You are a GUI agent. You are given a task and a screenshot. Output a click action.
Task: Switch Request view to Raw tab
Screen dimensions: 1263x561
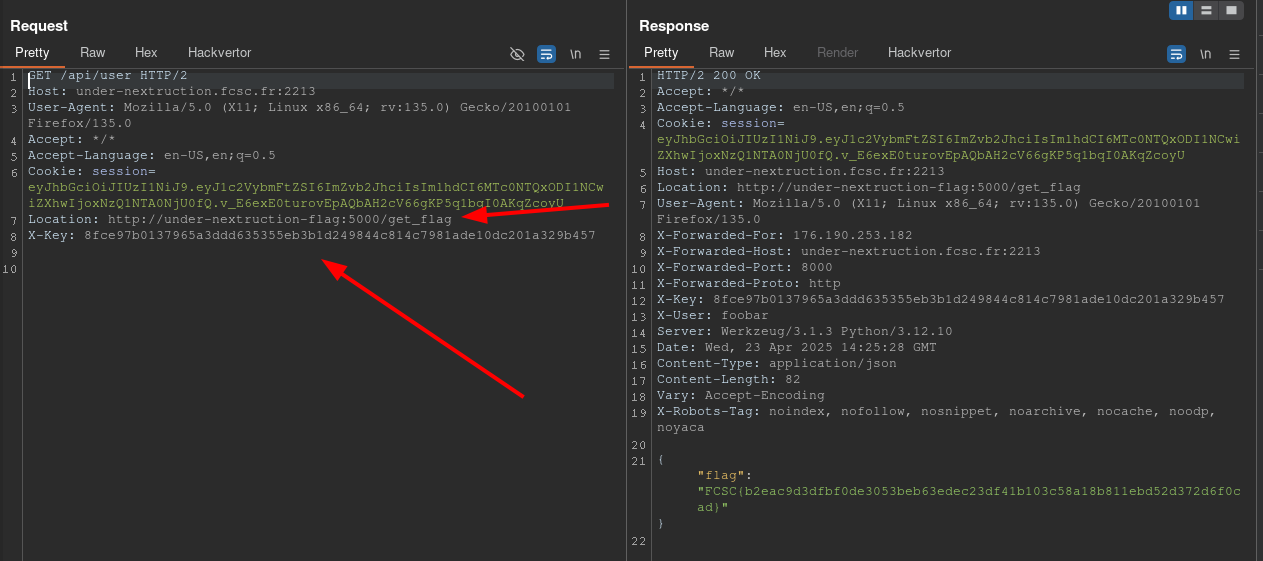point(93,52)
